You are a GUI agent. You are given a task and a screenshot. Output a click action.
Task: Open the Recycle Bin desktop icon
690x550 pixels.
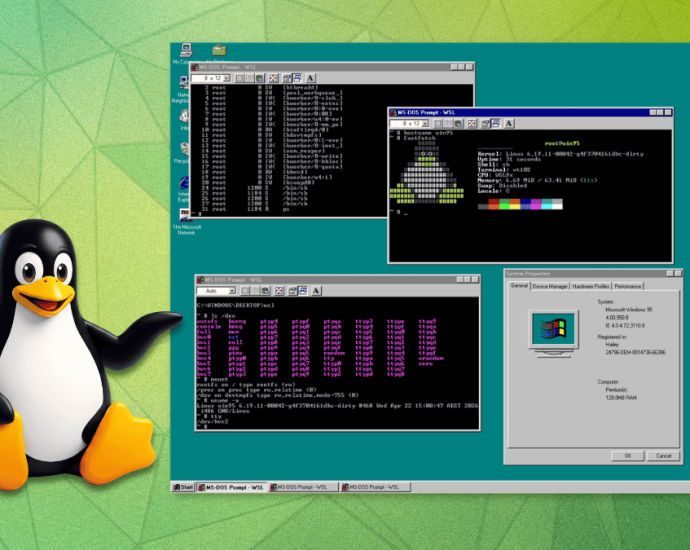tap(182, 152)
